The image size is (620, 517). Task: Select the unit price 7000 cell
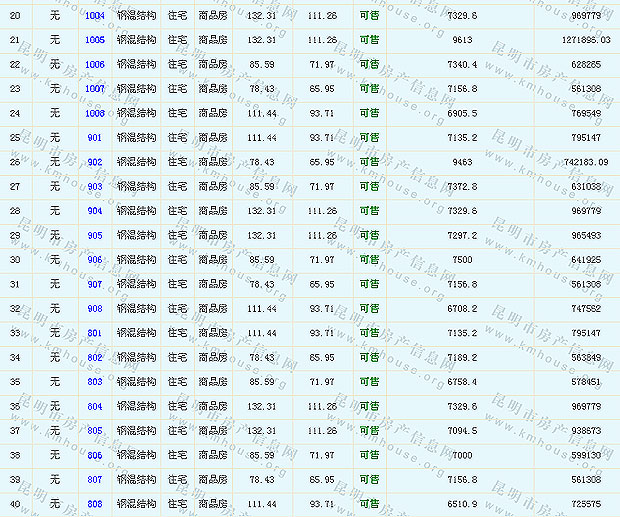462,455
